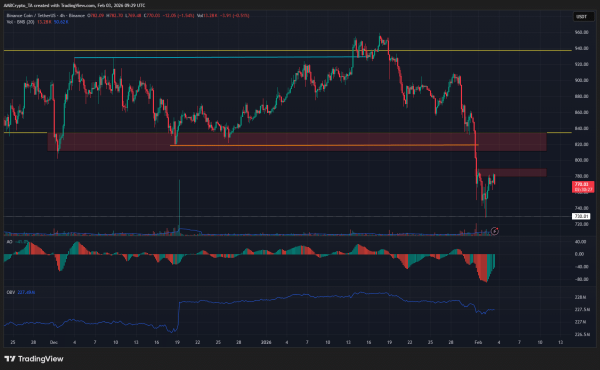This screenshot has height=370, width=600.
Task: Click the 2026 label on time axis
Action: click(x=266, y=342)
